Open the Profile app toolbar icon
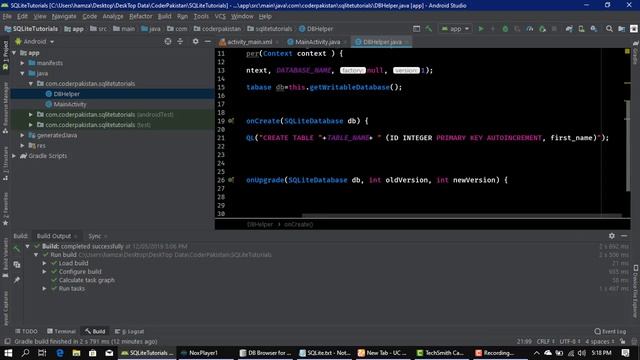Viewport: 640px width, 360px height. pyautogui.click(x=530, y=29)
